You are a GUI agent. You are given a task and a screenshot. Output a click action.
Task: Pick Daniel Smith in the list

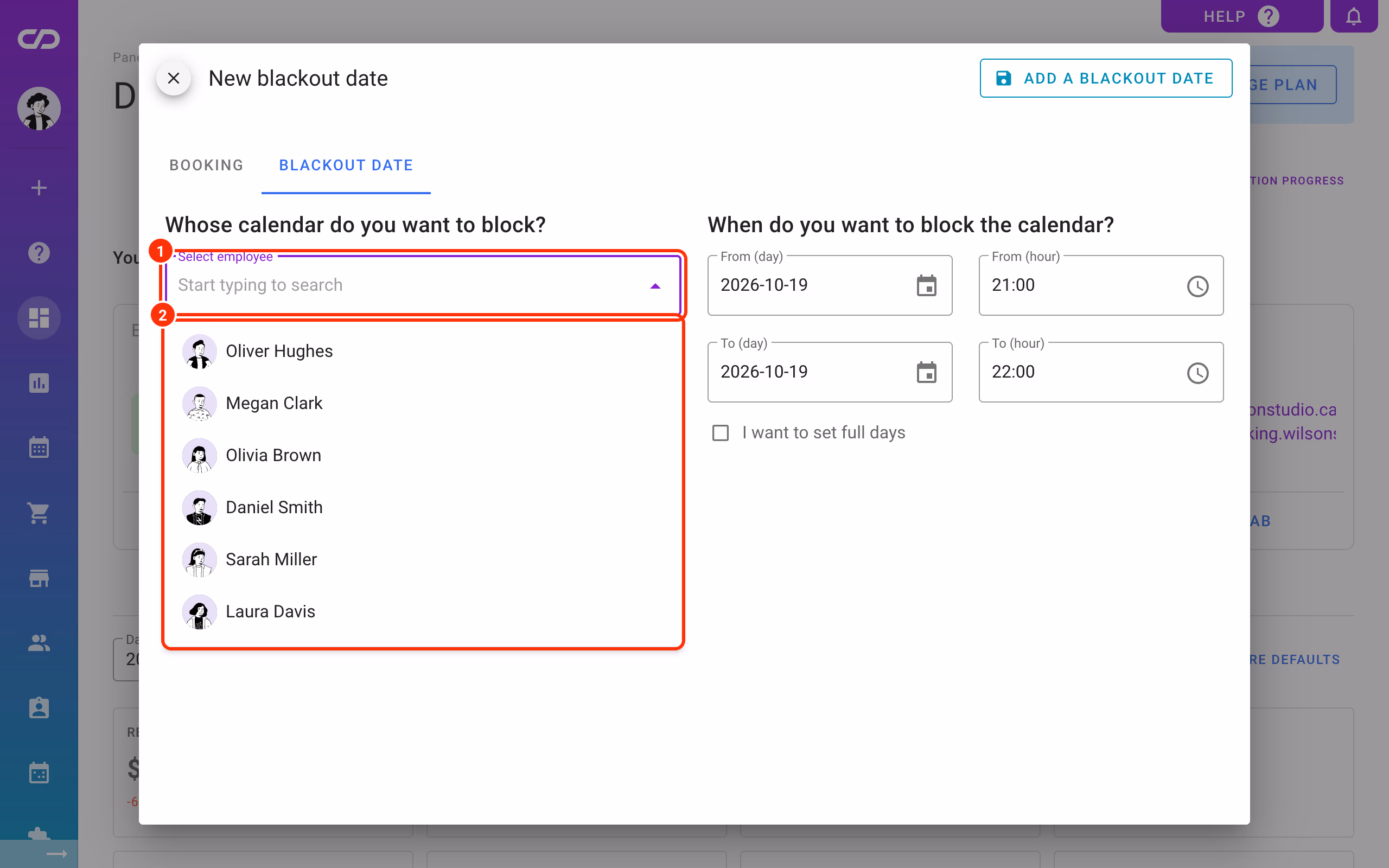point(423,507)
